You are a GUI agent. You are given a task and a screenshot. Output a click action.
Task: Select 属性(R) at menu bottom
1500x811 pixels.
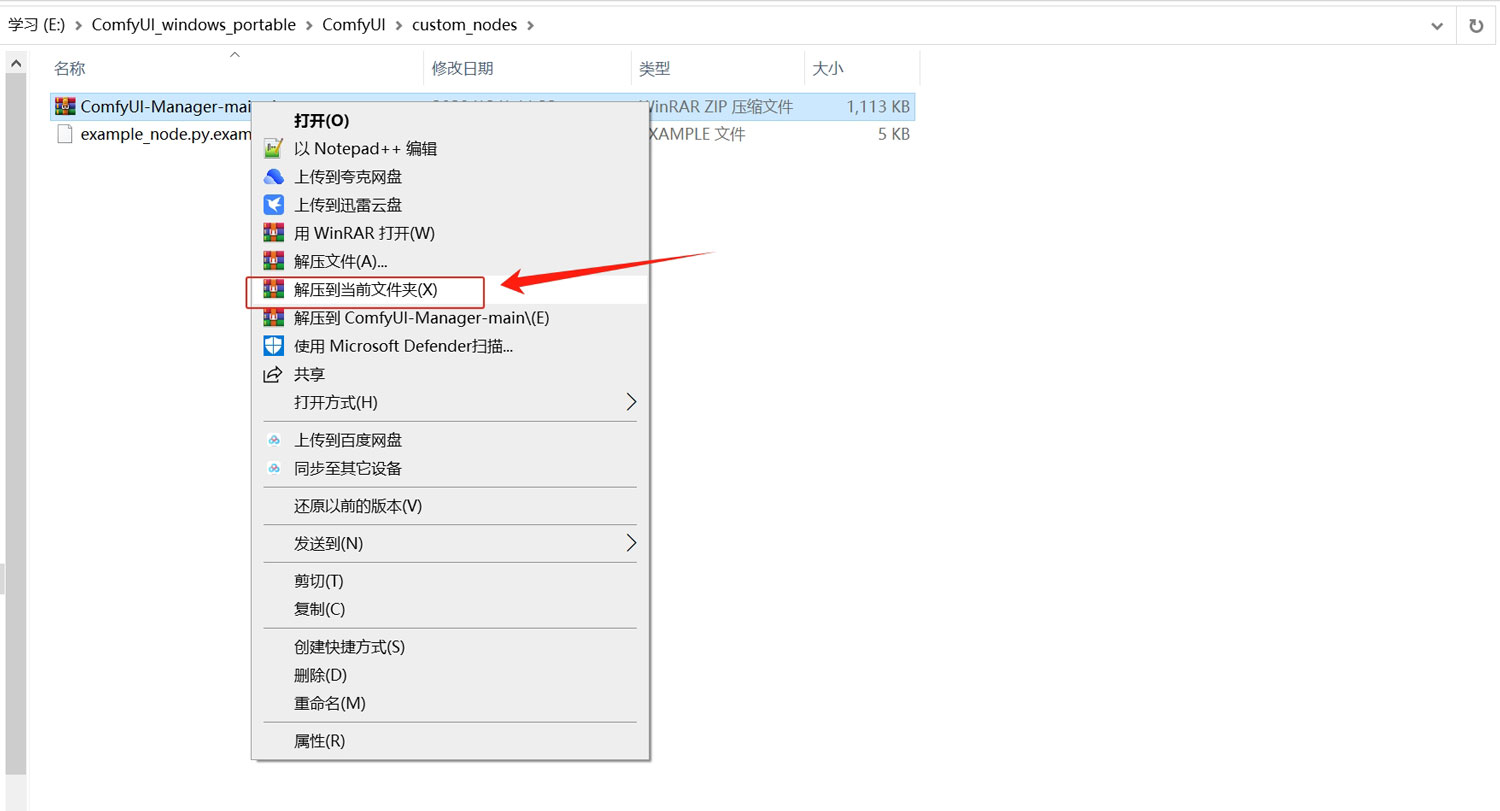tap(319, 741)
